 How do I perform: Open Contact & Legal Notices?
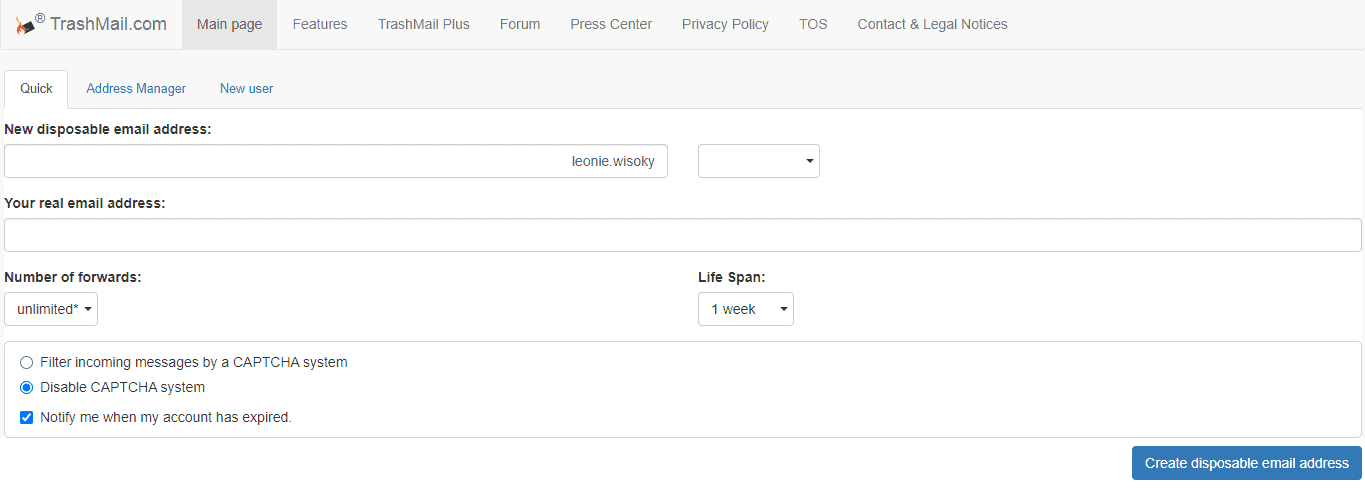click(933, 24)
